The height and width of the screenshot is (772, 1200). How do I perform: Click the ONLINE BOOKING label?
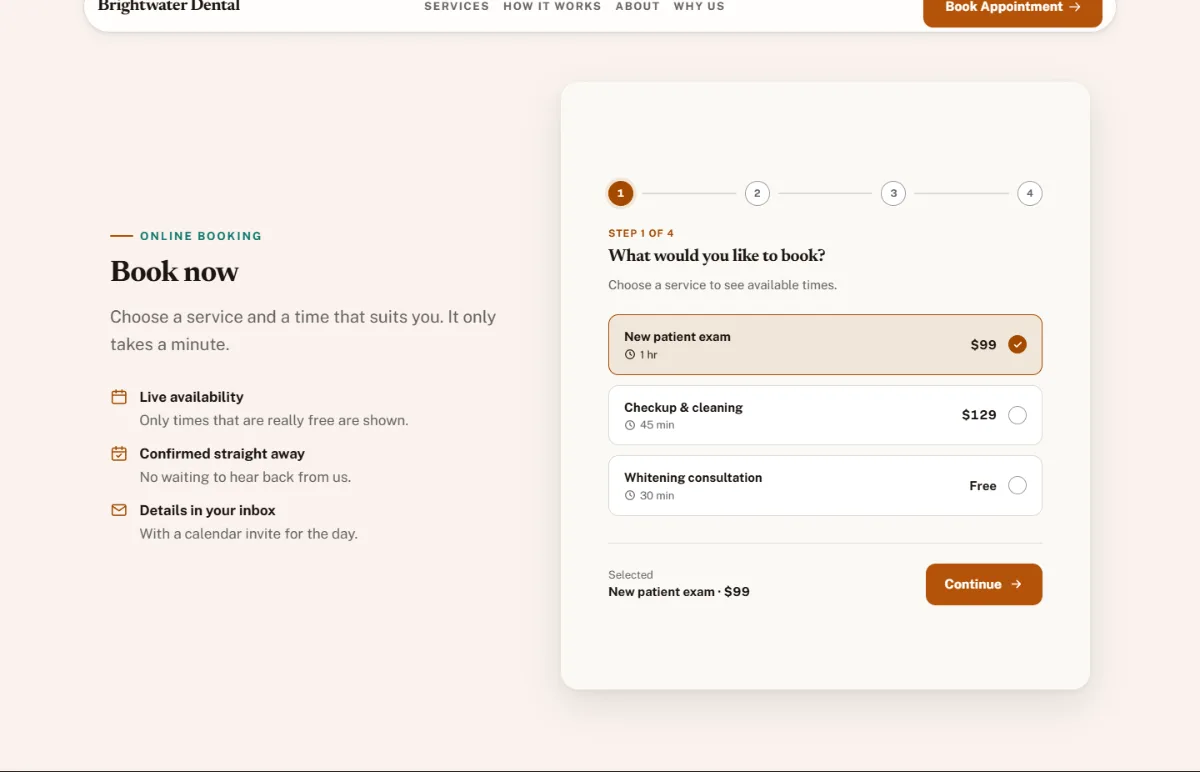point(201,236)
